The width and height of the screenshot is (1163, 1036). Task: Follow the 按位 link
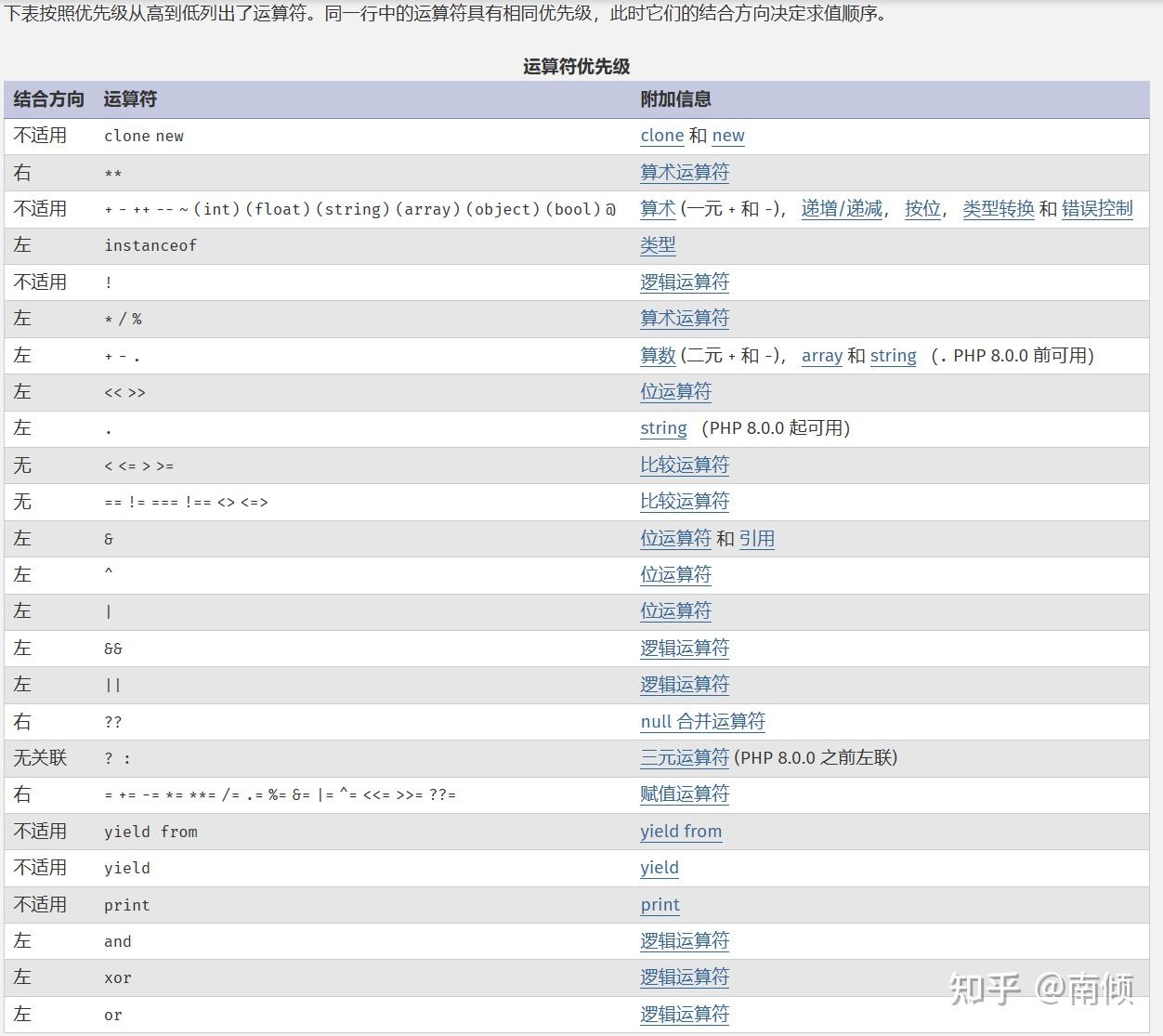(922, 209)
